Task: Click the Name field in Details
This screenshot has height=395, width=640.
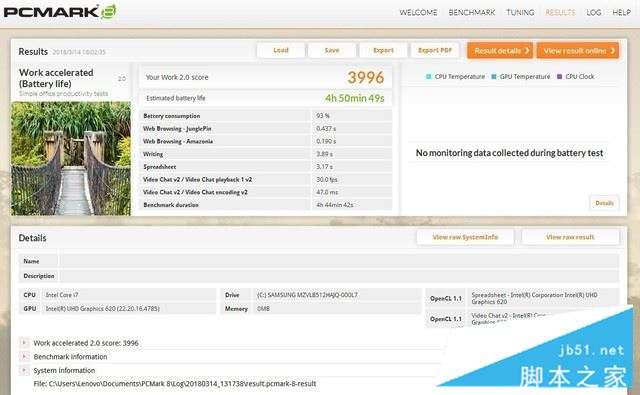Action: coord(339,261)
